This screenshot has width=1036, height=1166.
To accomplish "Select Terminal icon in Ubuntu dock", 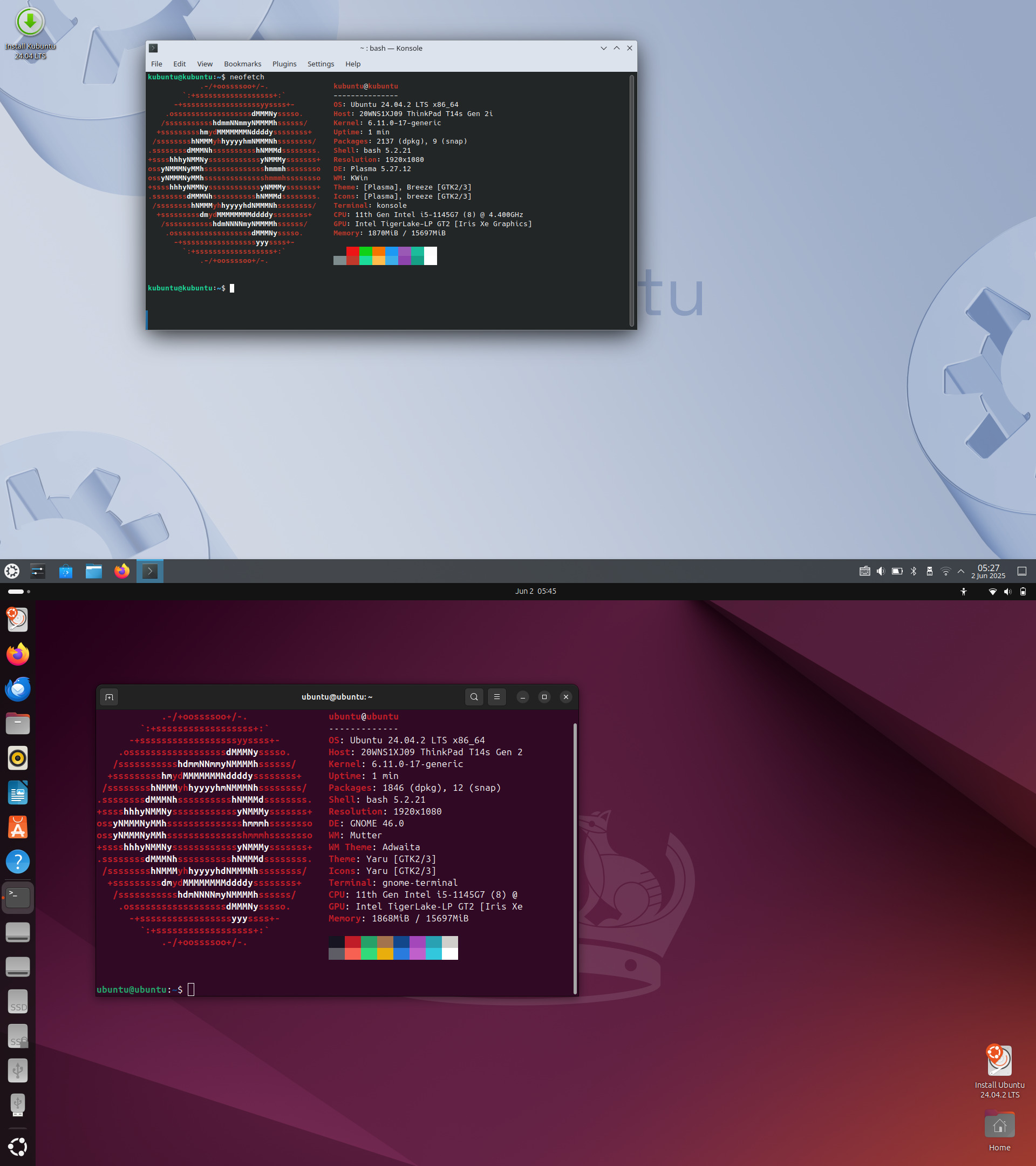I will point(18,897).
